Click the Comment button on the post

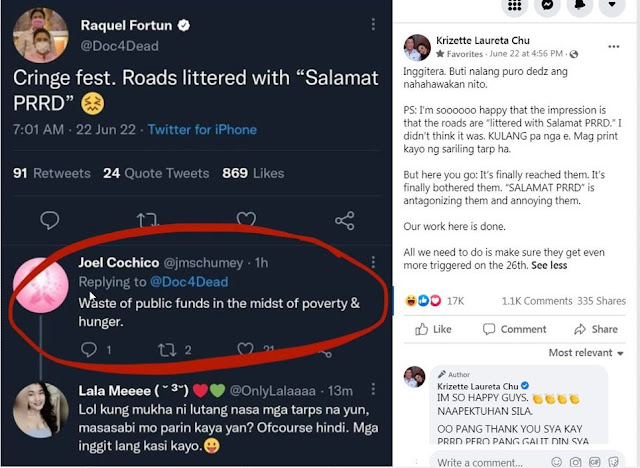tap(514, 329)
